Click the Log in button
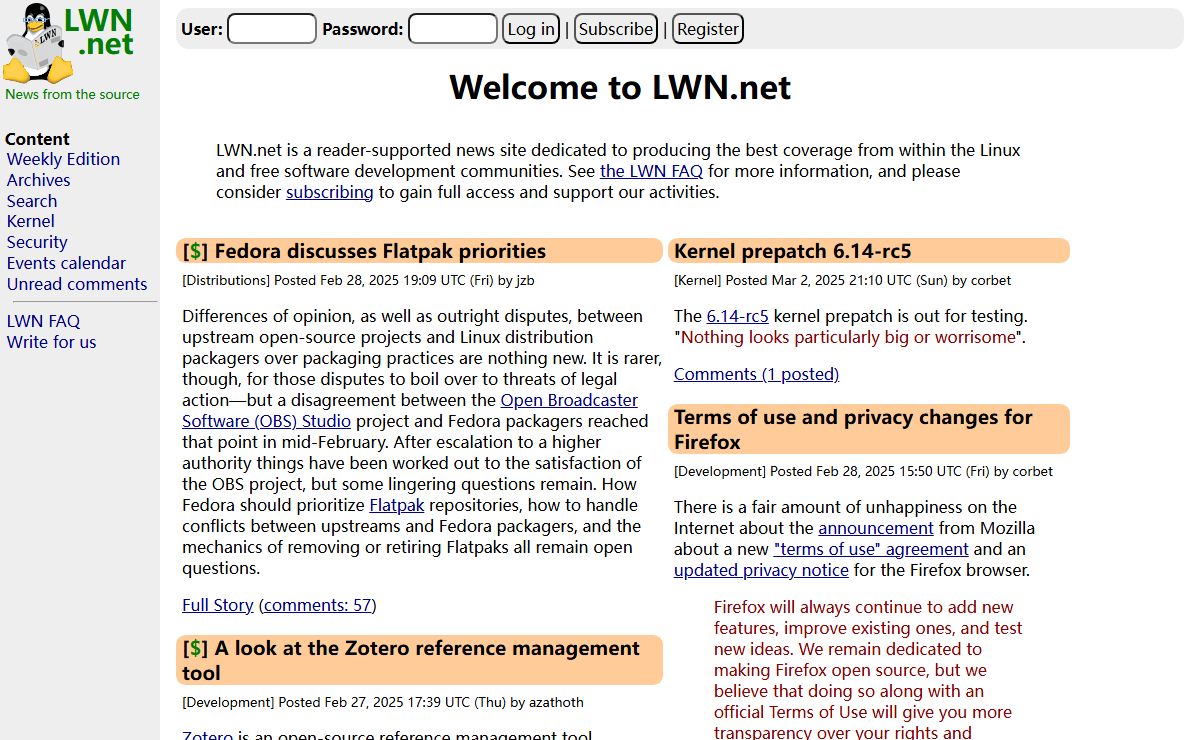Viewport: 1200px width, 740px height. 531,29
